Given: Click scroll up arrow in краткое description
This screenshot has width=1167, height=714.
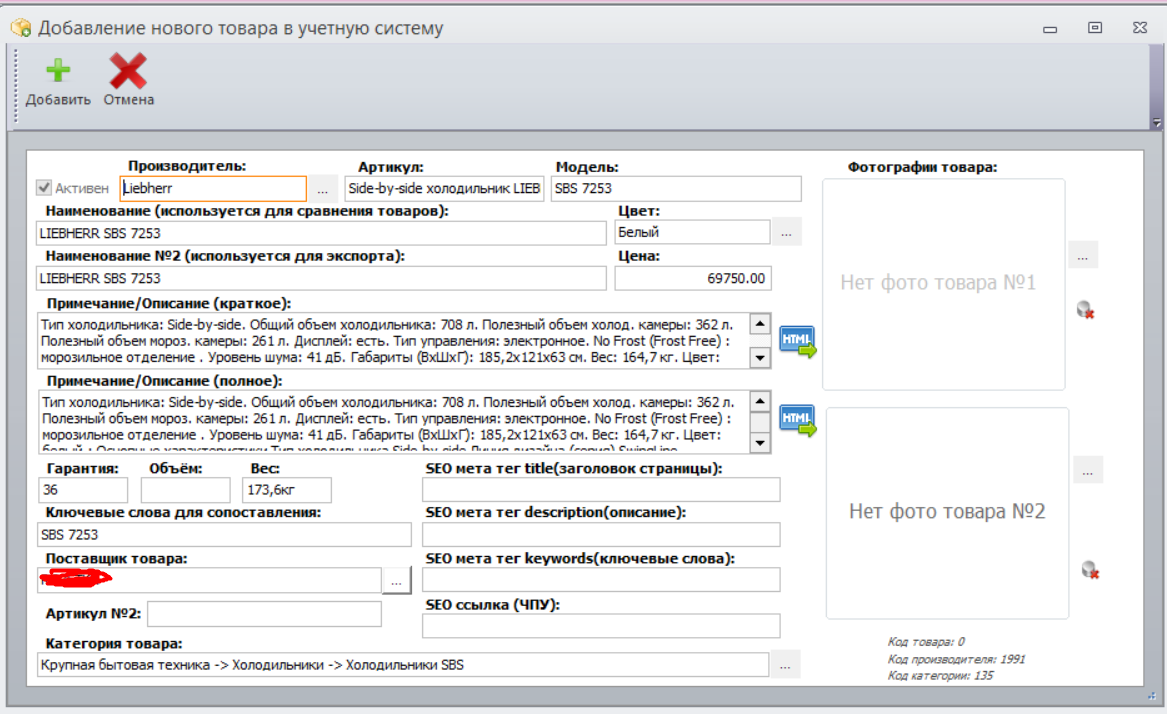Looking at the screenshot, I should point(760,324).
